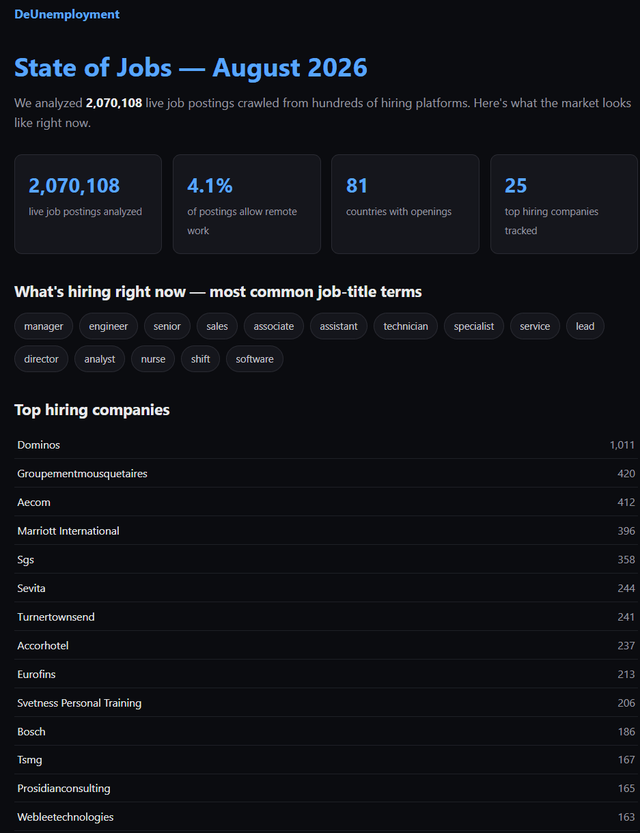Choose the 'shift' term chip
Viewport: 640px width, 833px height.
(x=200, y=359)
